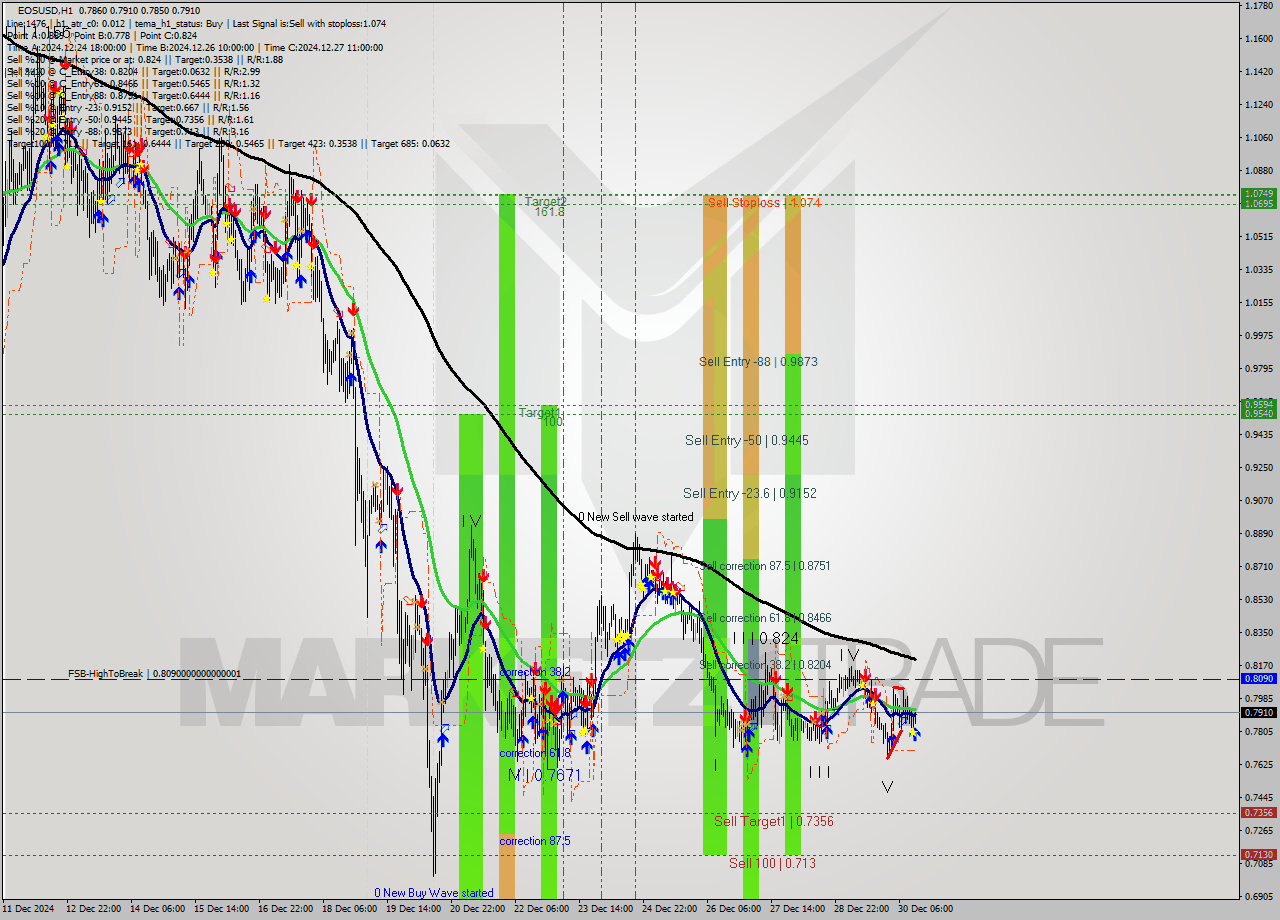Screen dimensions: 1280x920
Task: Click the blue 'correction 87.5' label
Action: pos(535,841)
